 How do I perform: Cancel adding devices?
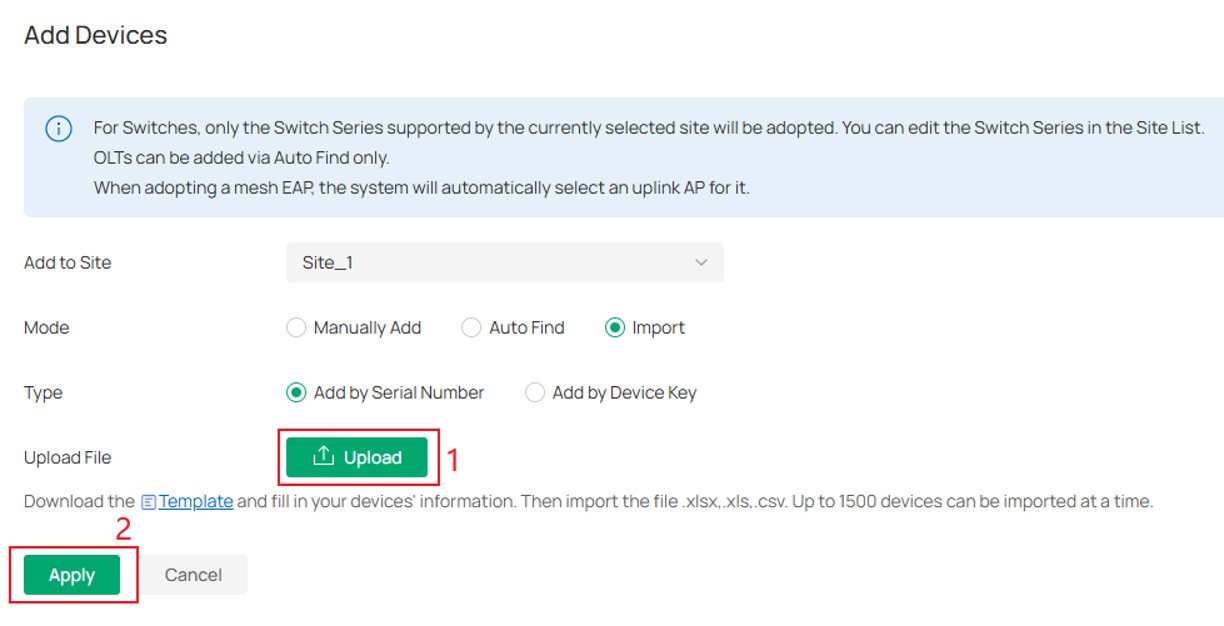(x=193, y=575)
